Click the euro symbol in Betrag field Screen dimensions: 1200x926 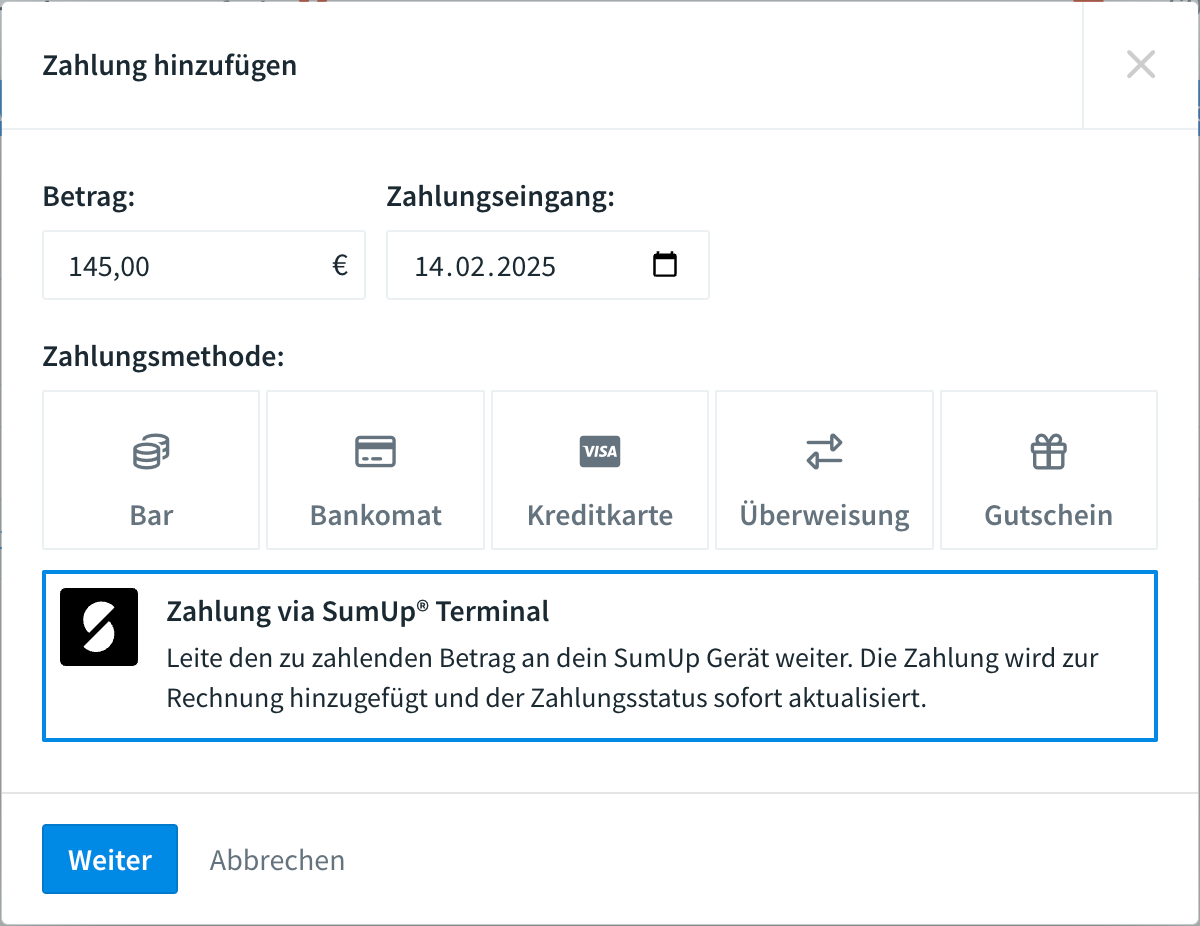click(340, 265)
